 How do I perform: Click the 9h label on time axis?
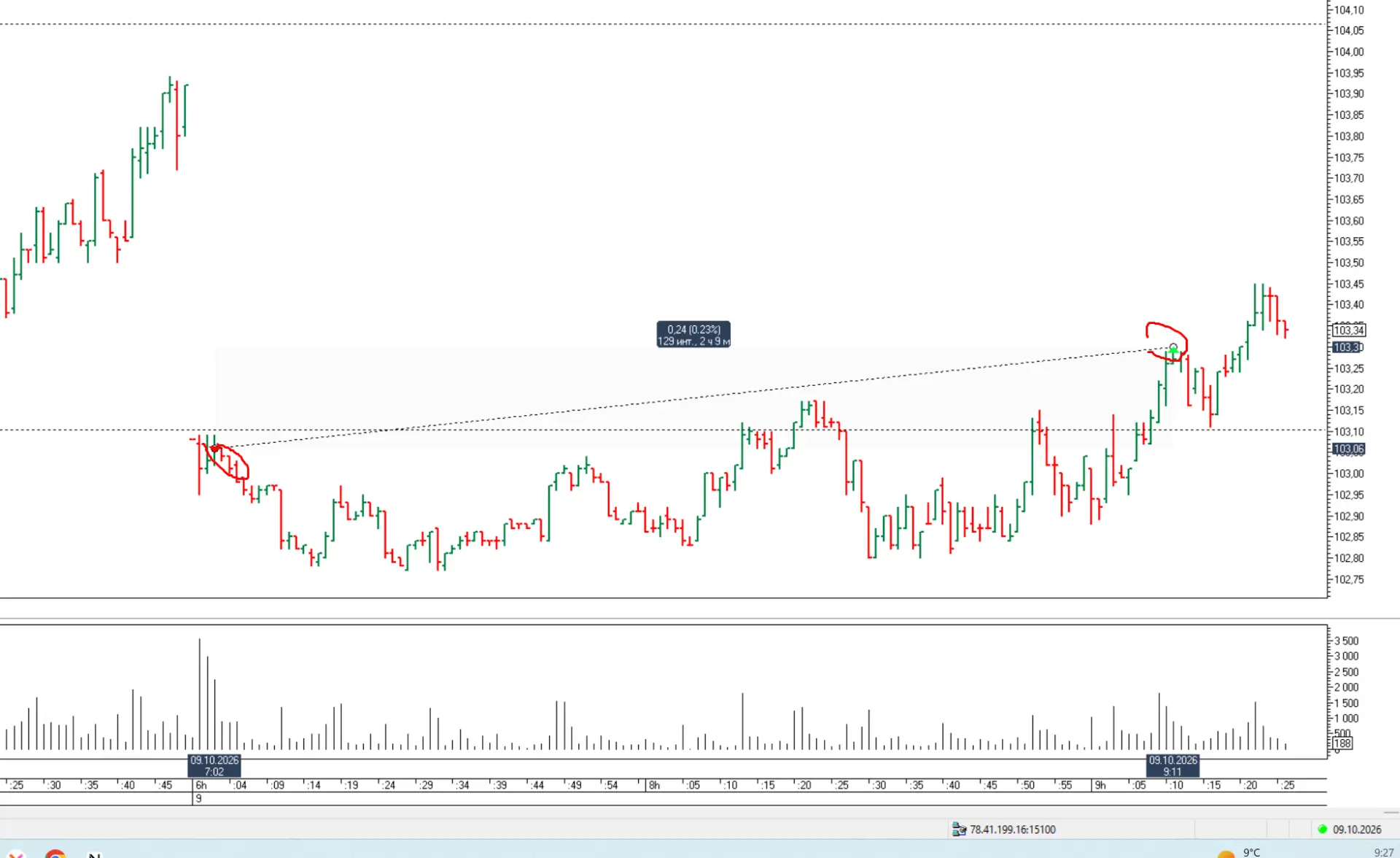[1100, 786]
